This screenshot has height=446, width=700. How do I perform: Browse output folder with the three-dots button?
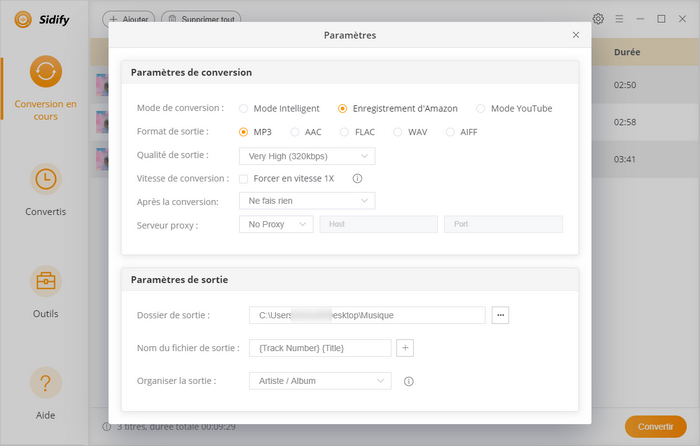501,315
